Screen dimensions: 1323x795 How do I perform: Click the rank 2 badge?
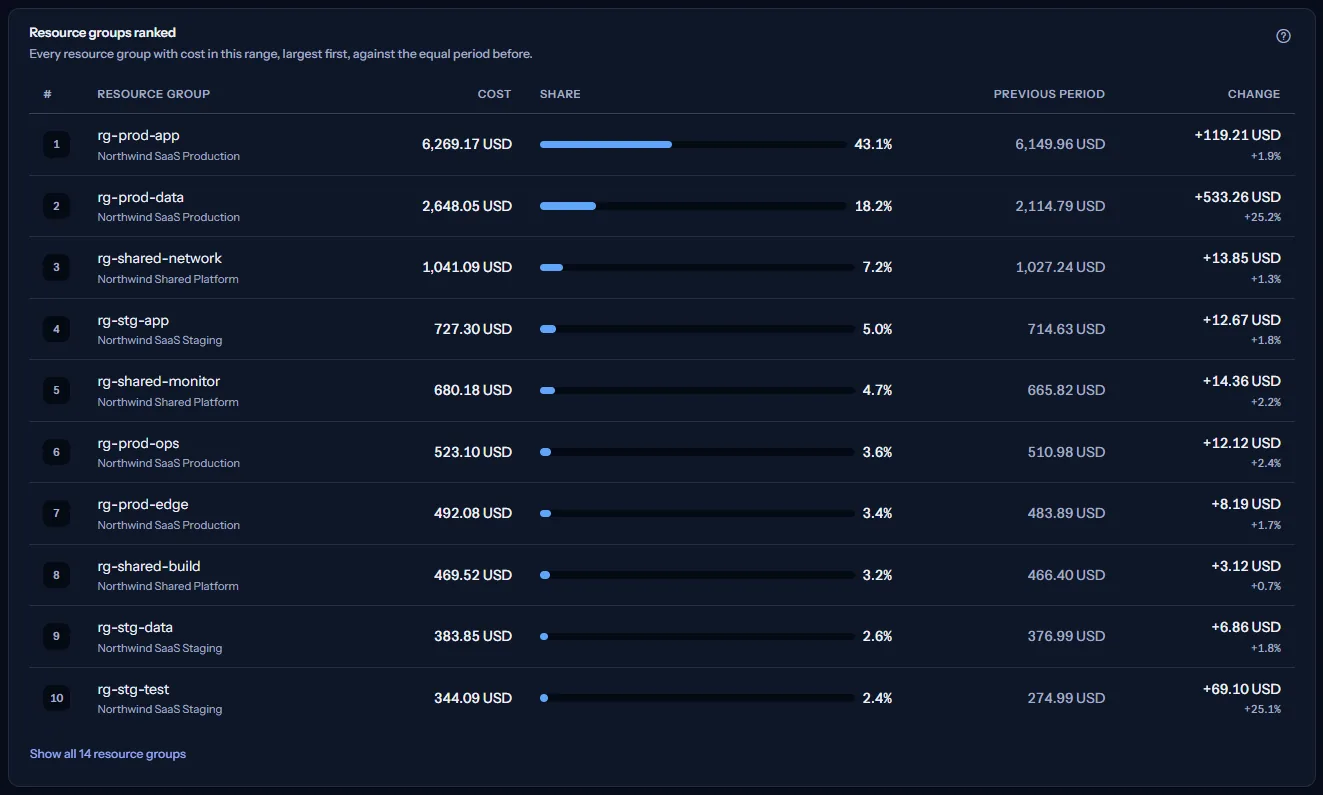pos(56,207)
